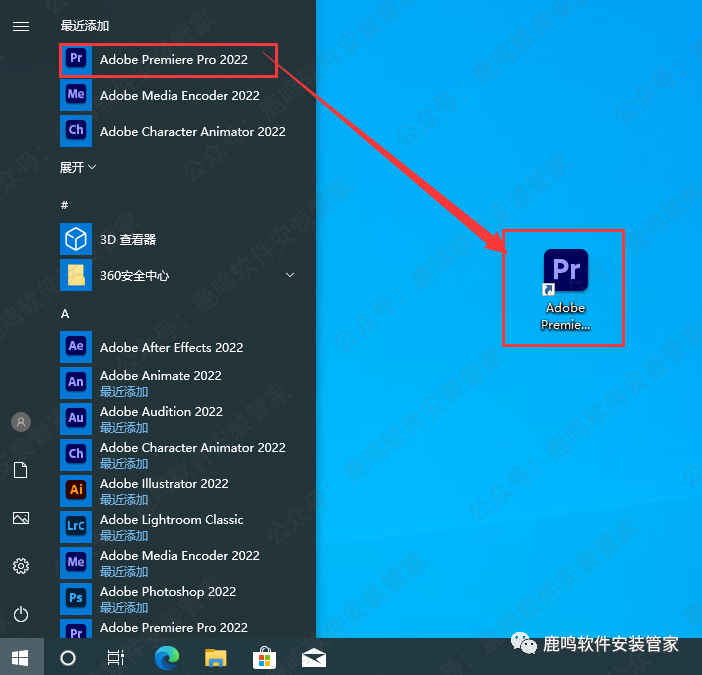Click the user account avatar
Screen dimensions: 702x675
coord(21,422)
